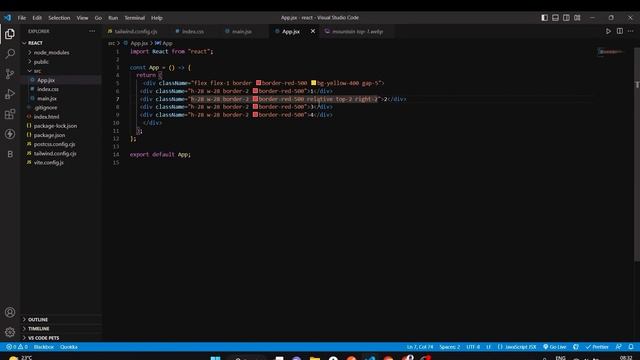Viewport: 640px width, 360px height.
Task: Split the editor to the right
Action: (620, 31)
